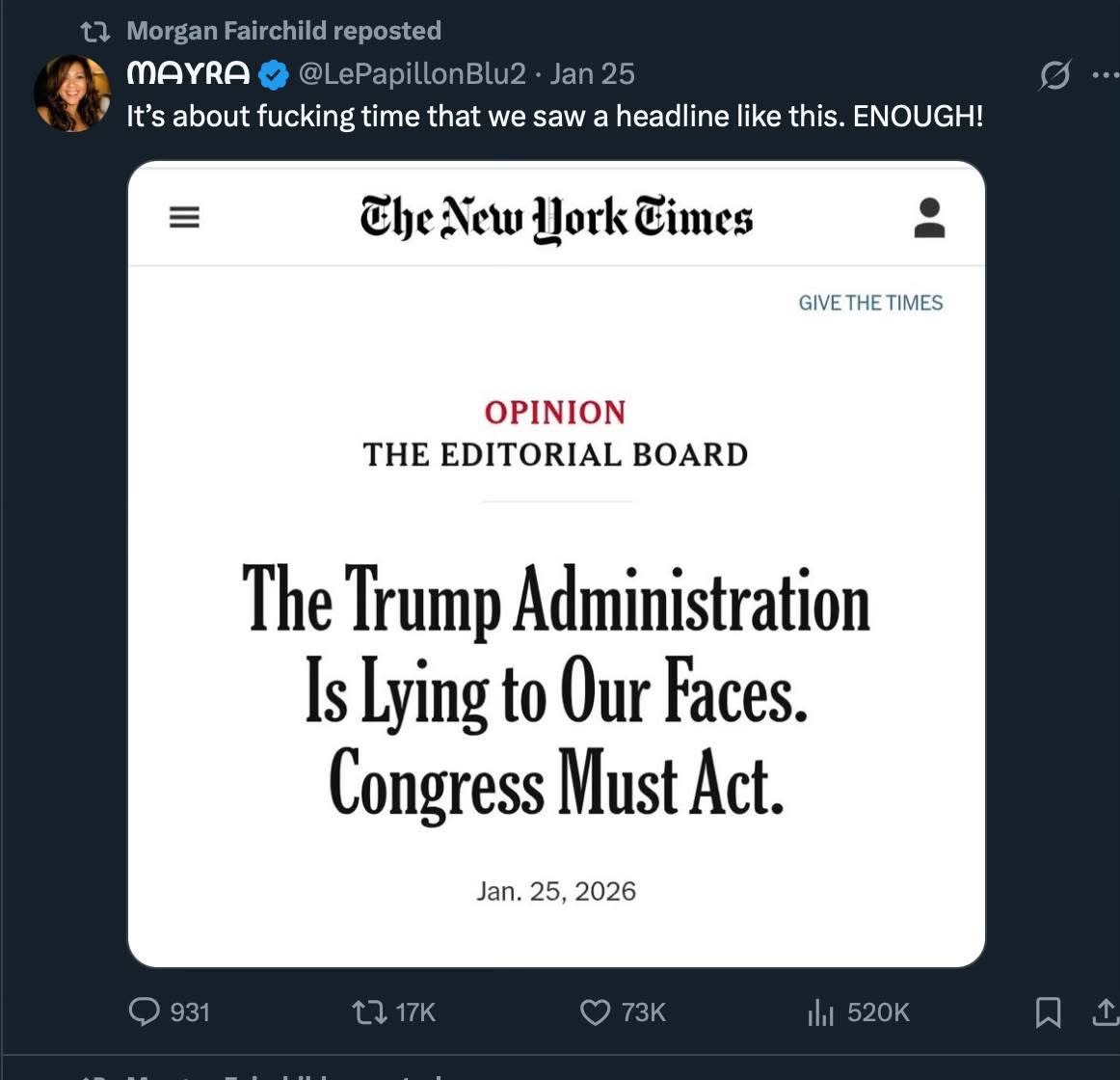The image size is (1120, 1080).
Task: Open the three-dot more options menu
Action: point(1105,74)
